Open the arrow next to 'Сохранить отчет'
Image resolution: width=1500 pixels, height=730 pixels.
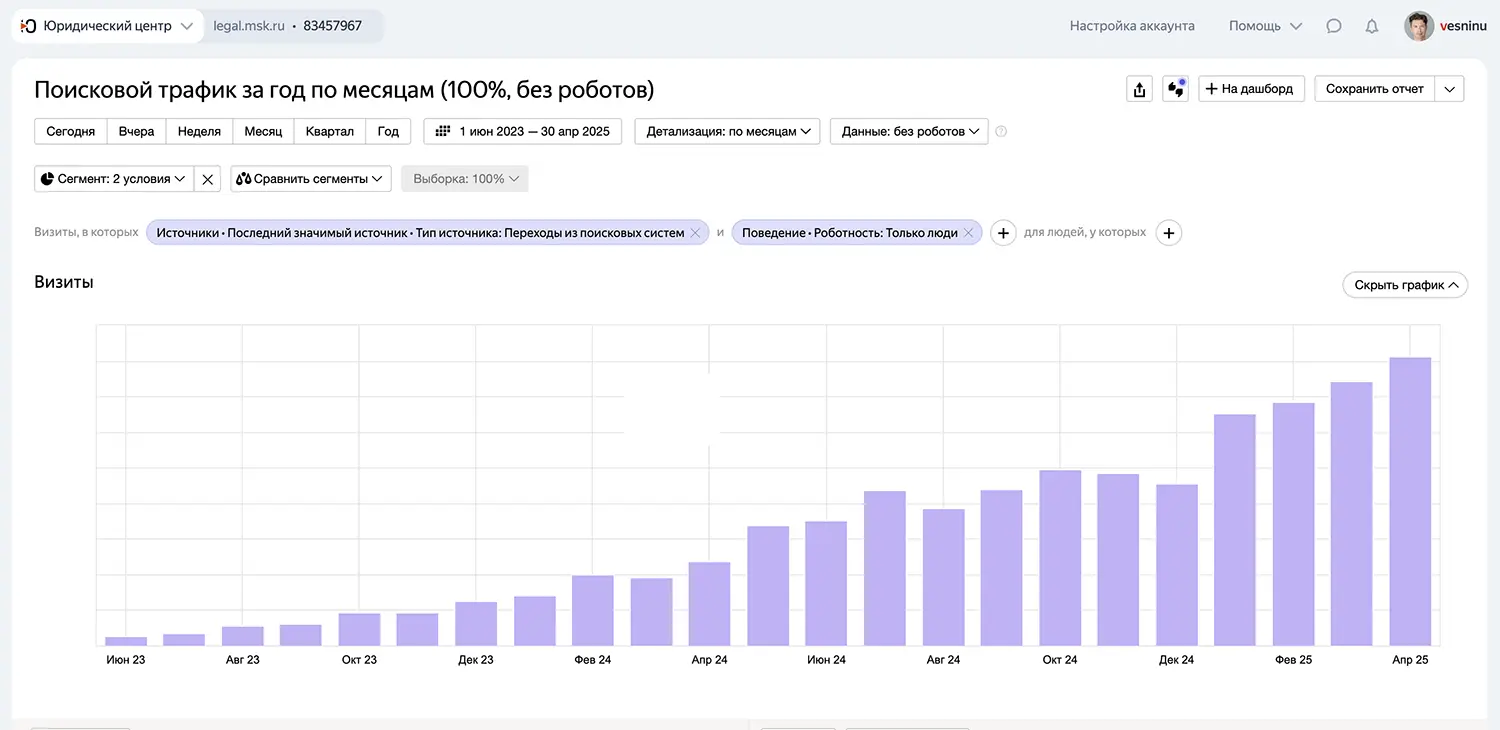(x=1450, y=89)
